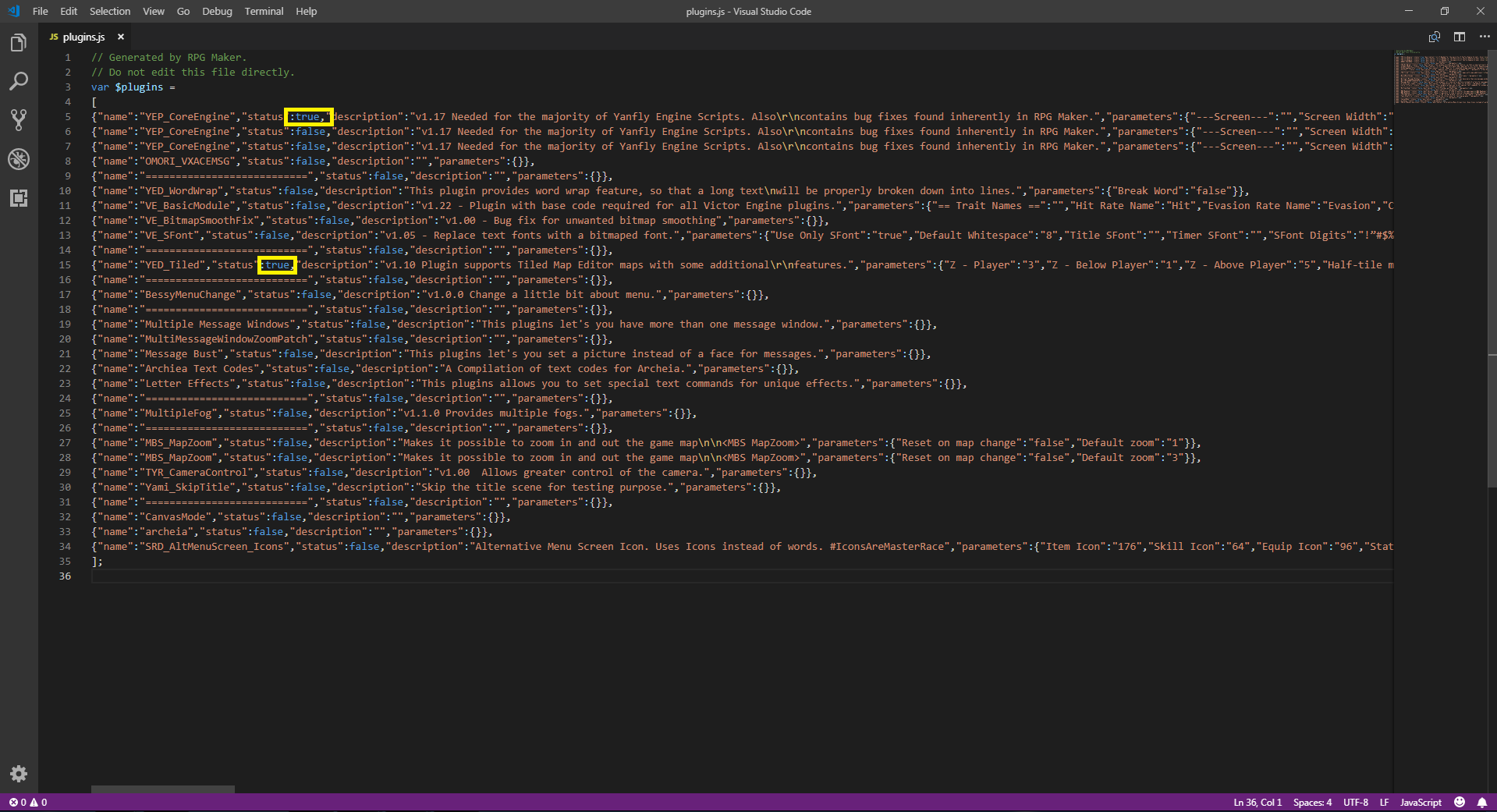Change the JavaScript language mode
This screenshot has width=1497, height=812.
(x=1421, y=803)
